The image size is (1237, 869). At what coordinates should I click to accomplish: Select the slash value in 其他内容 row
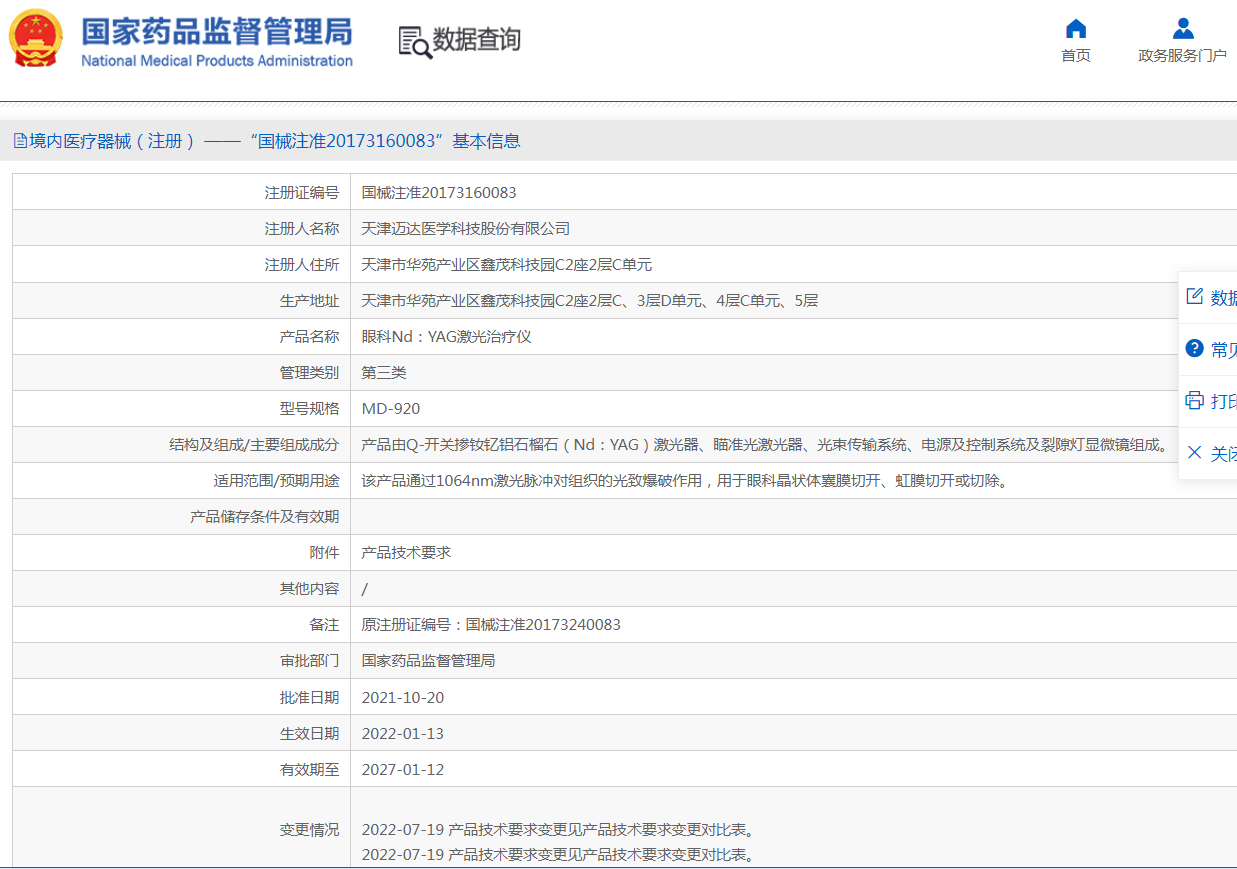(x=364, y=589)
